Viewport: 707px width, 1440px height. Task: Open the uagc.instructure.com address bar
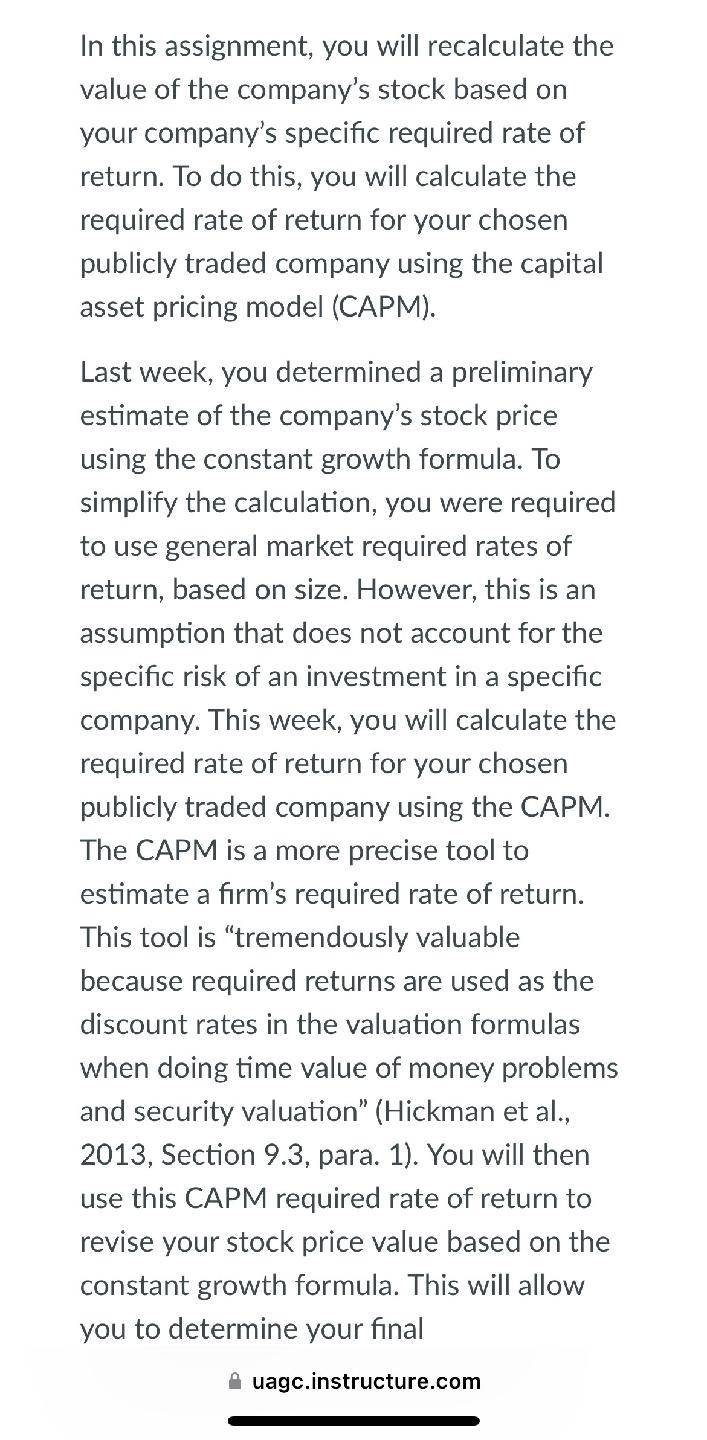pos(354,1382)
